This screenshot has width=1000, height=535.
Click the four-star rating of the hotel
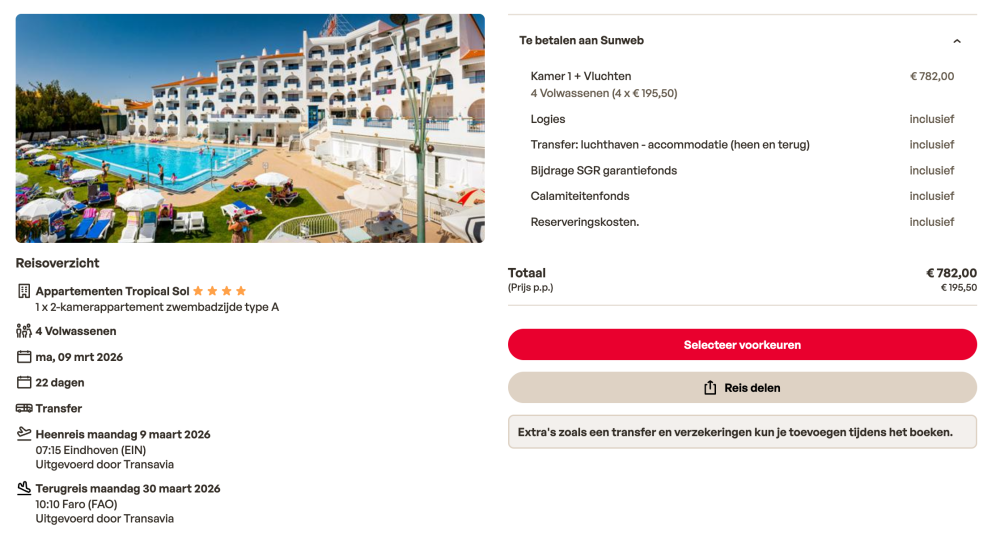tap(220, 291)
